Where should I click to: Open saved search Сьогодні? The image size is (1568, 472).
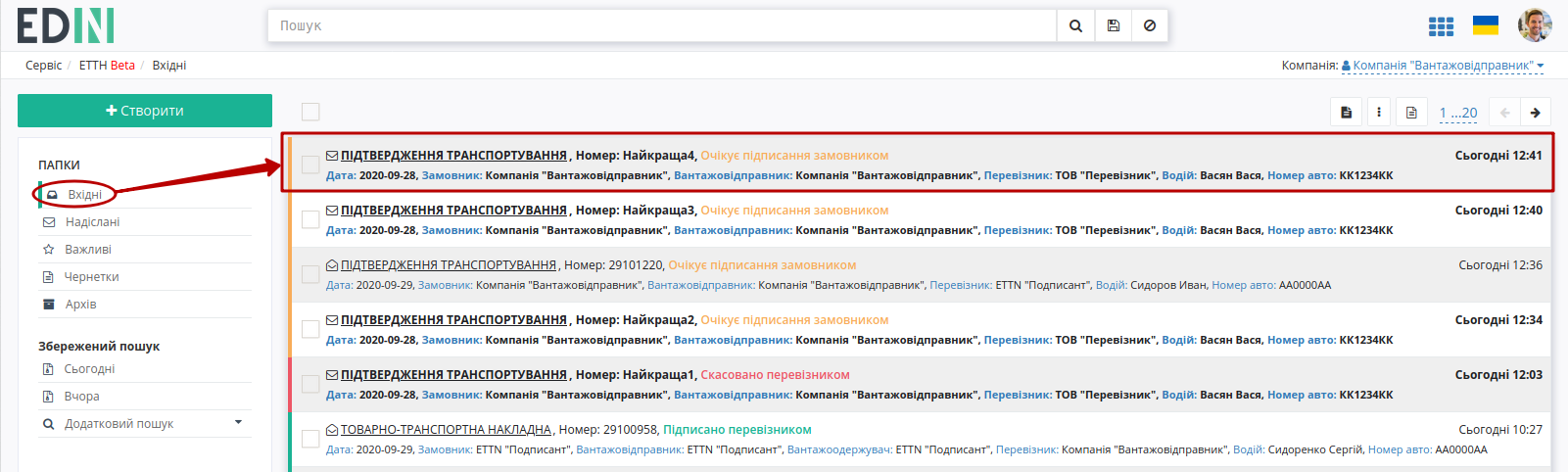[89, 369]
